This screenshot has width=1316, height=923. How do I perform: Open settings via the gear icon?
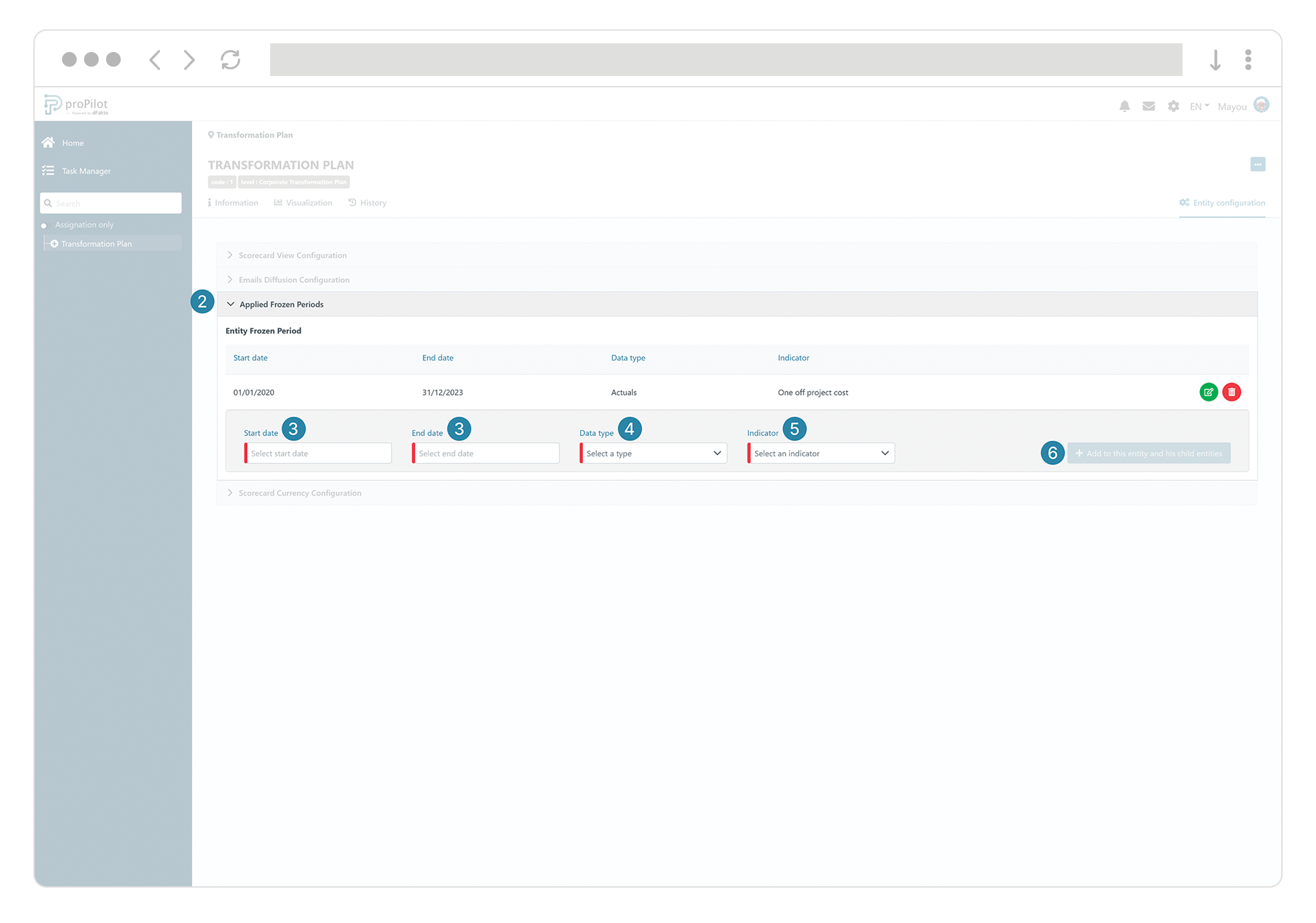pyautogui.click(x=1173, y=105)
